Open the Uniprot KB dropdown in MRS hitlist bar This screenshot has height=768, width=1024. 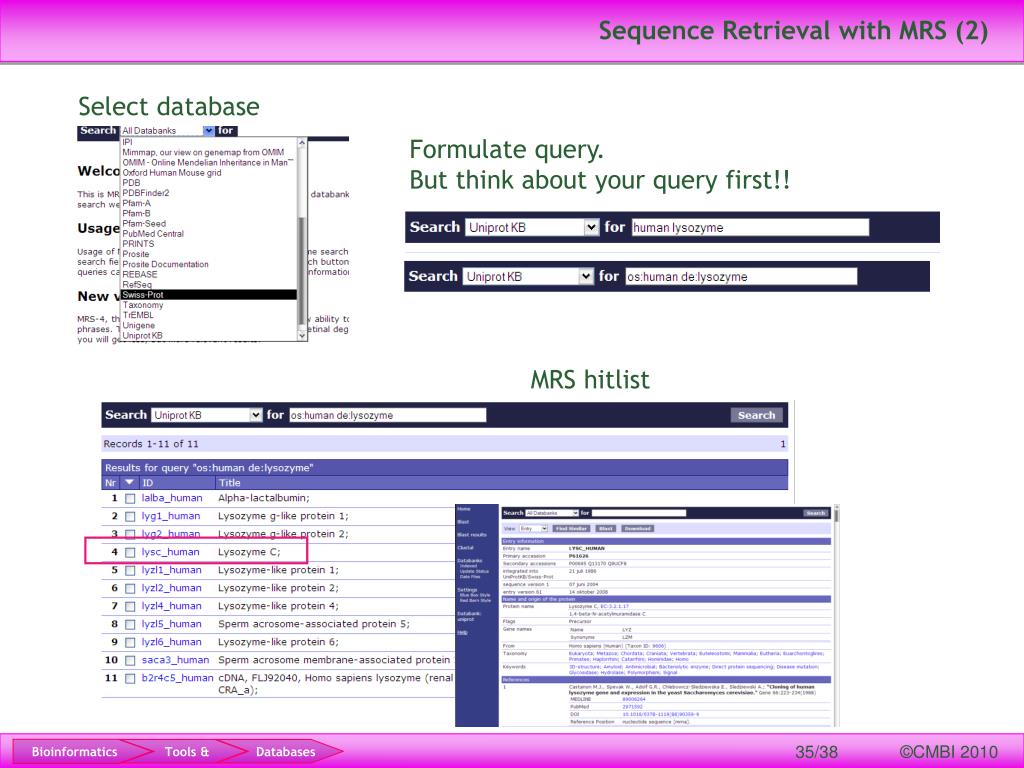click(x=207, y=415)
